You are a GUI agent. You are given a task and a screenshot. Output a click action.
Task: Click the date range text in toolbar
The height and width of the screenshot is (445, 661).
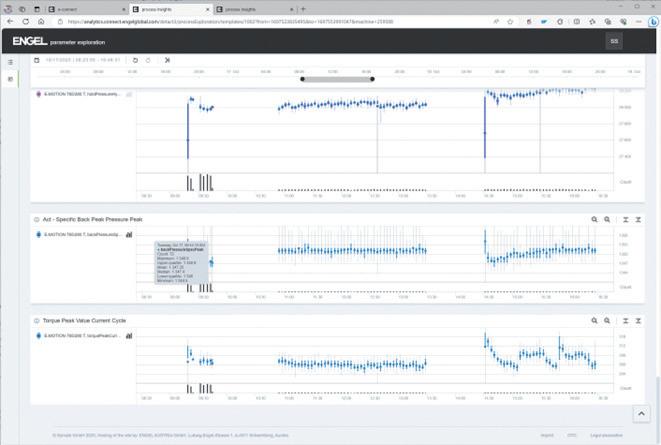[x=83, y=60]
